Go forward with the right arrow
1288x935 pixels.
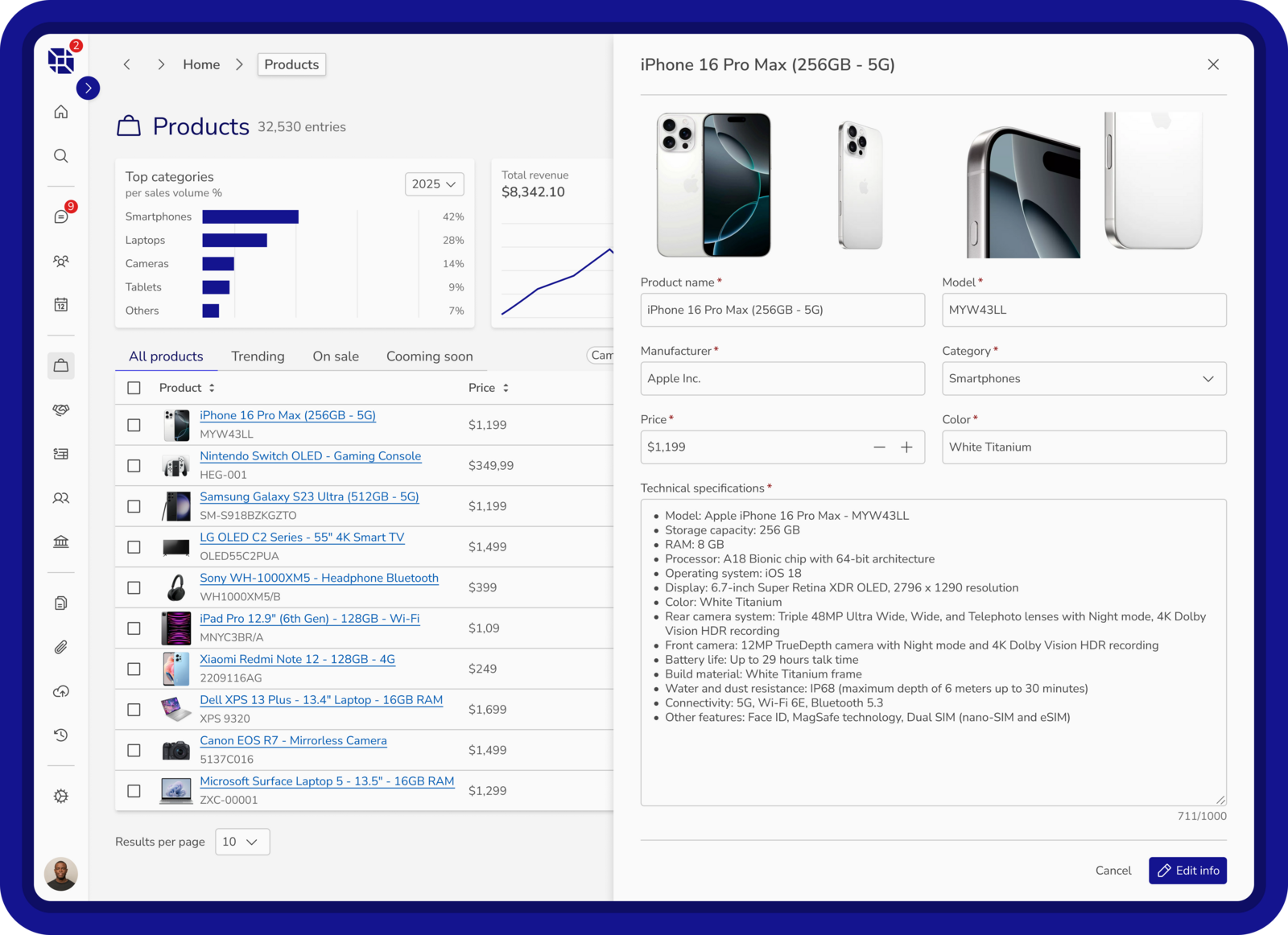point(161,64)
